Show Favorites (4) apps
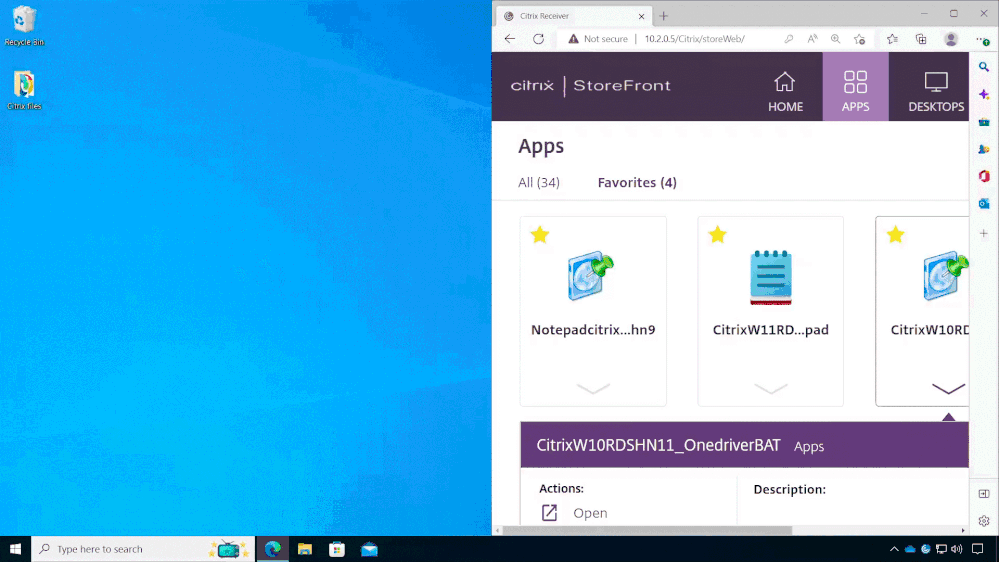This screenshot has height=562, width=999. point(637,182)
